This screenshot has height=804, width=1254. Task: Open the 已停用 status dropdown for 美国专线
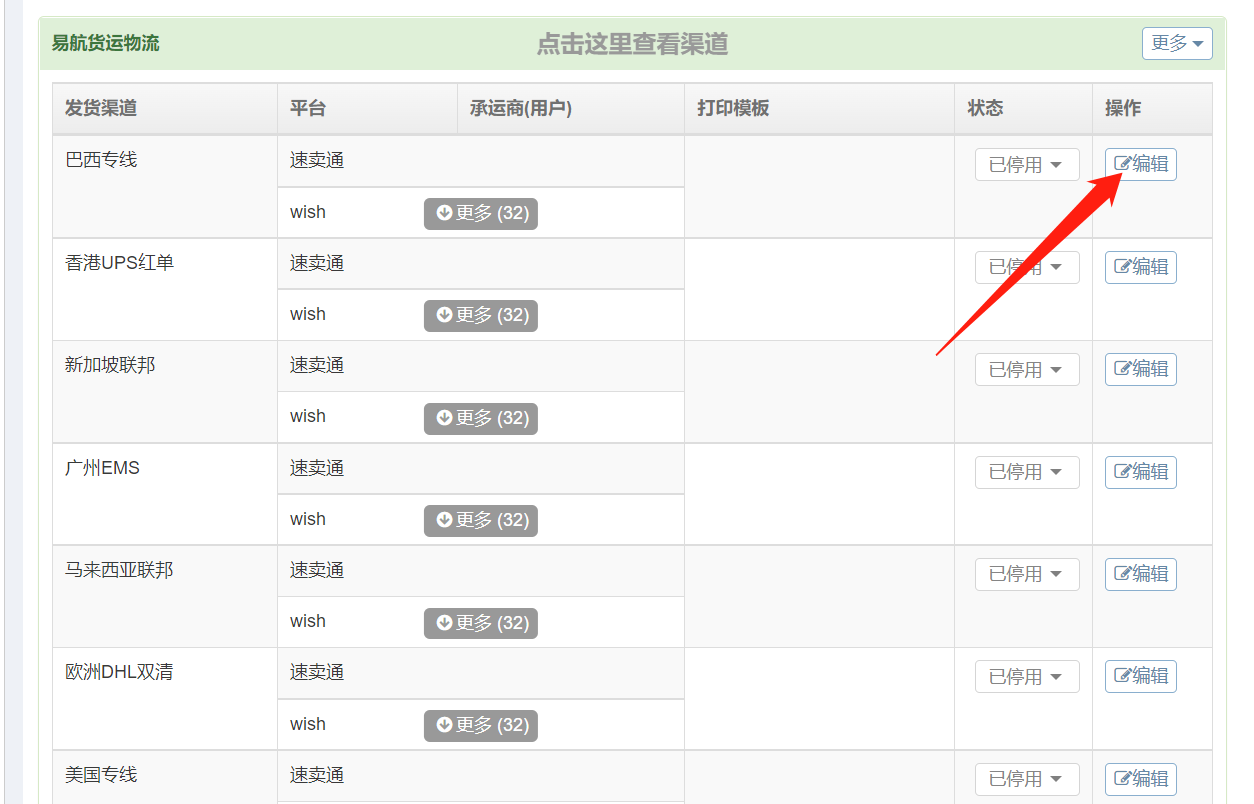(x=1027, y=779)
